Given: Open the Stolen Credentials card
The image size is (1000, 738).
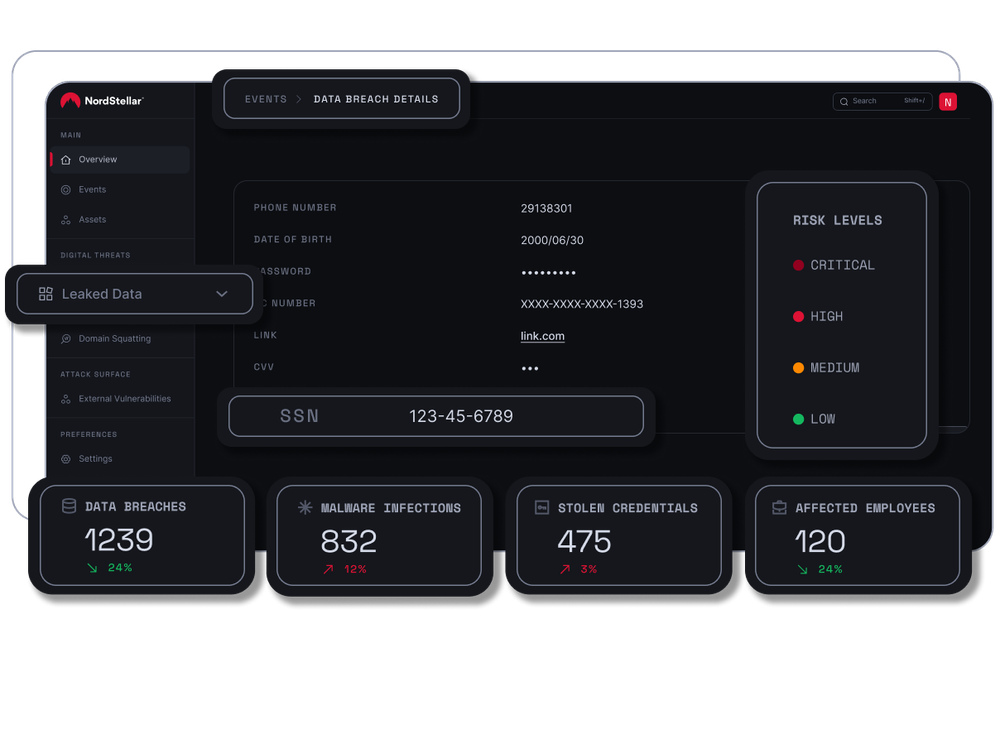Looking at the screenshot, I should (x=618, y=535).
